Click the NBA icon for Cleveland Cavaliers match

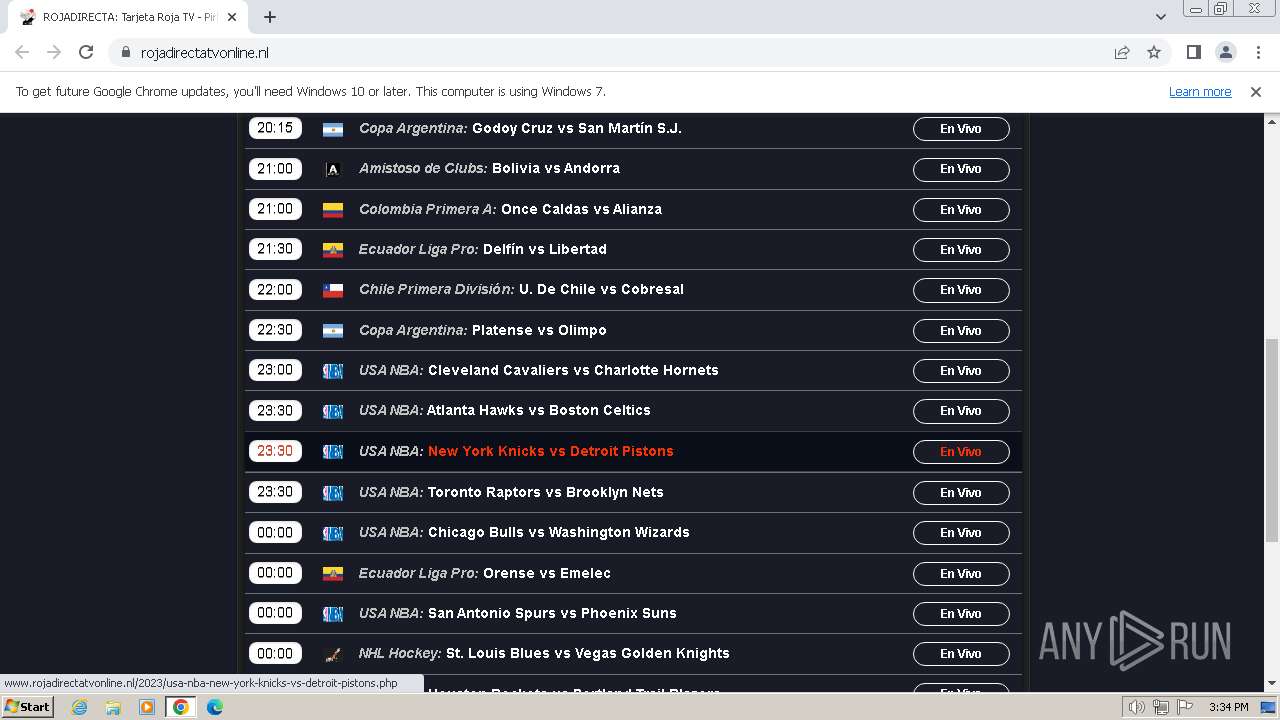(x=333, y=371)
